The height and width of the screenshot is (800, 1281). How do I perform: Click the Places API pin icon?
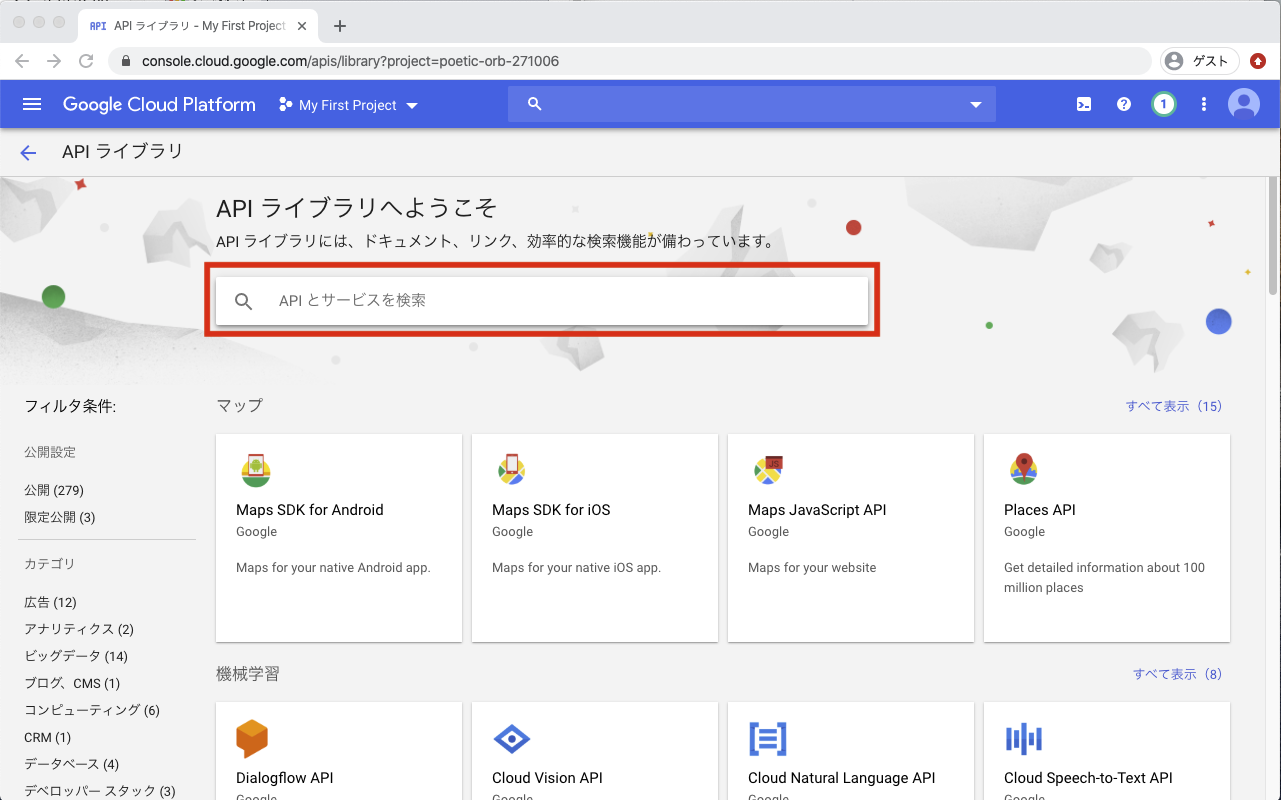coord(1024,469)
